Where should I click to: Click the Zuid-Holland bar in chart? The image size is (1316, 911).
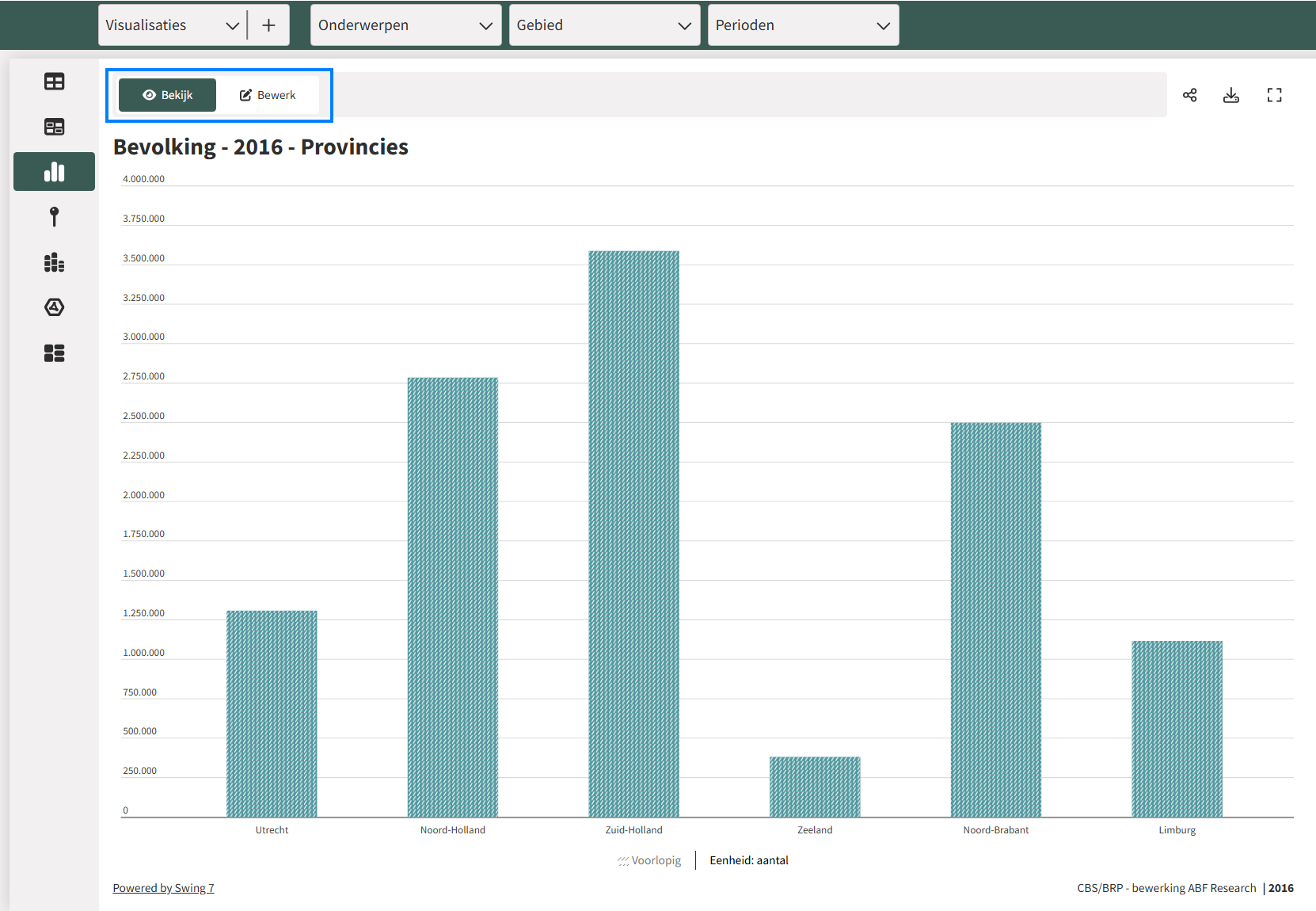point(633,533)
